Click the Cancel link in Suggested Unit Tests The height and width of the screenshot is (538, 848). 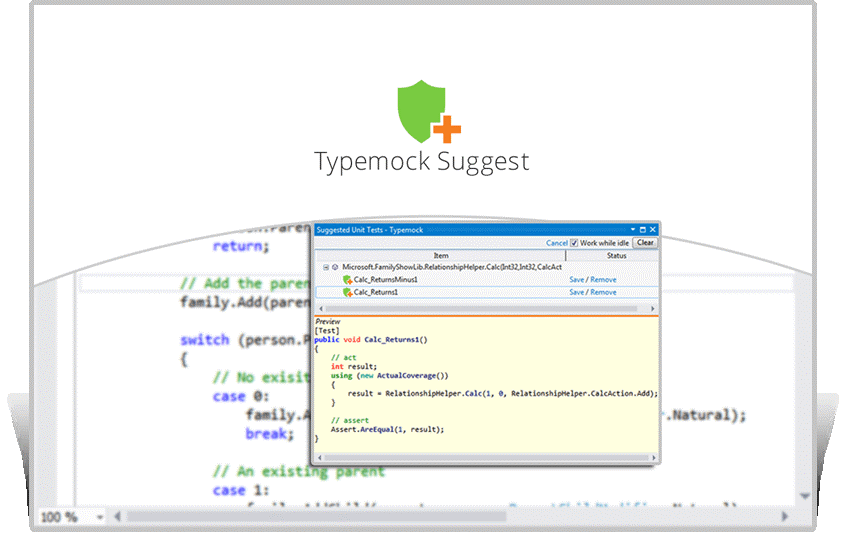tap(556, 243)
